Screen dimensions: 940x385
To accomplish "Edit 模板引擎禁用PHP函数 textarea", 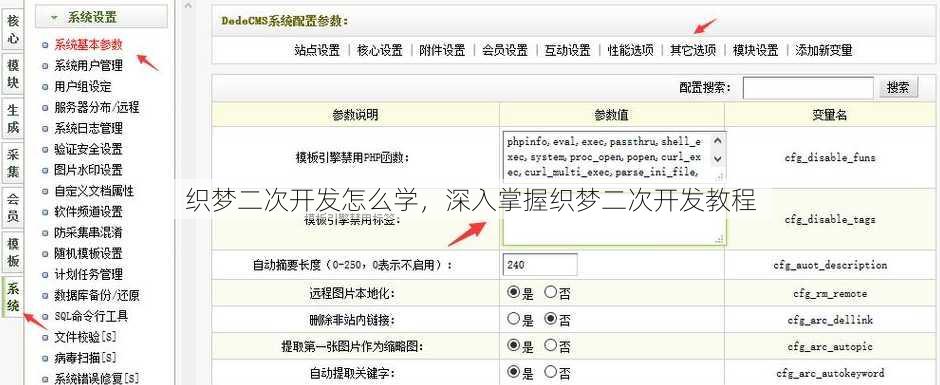I will 614,157.
